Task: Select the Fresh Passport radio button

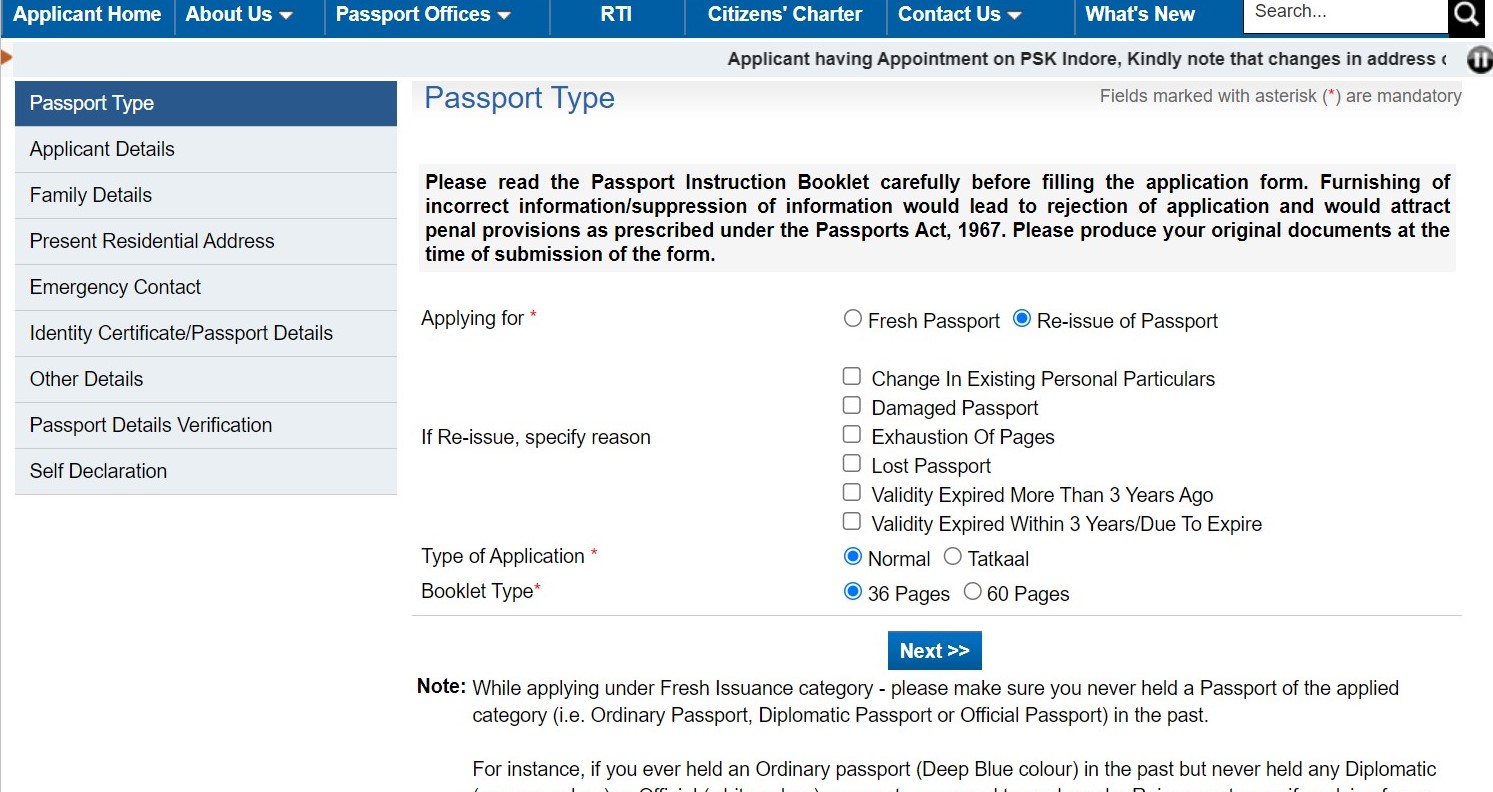Action: 853,319
